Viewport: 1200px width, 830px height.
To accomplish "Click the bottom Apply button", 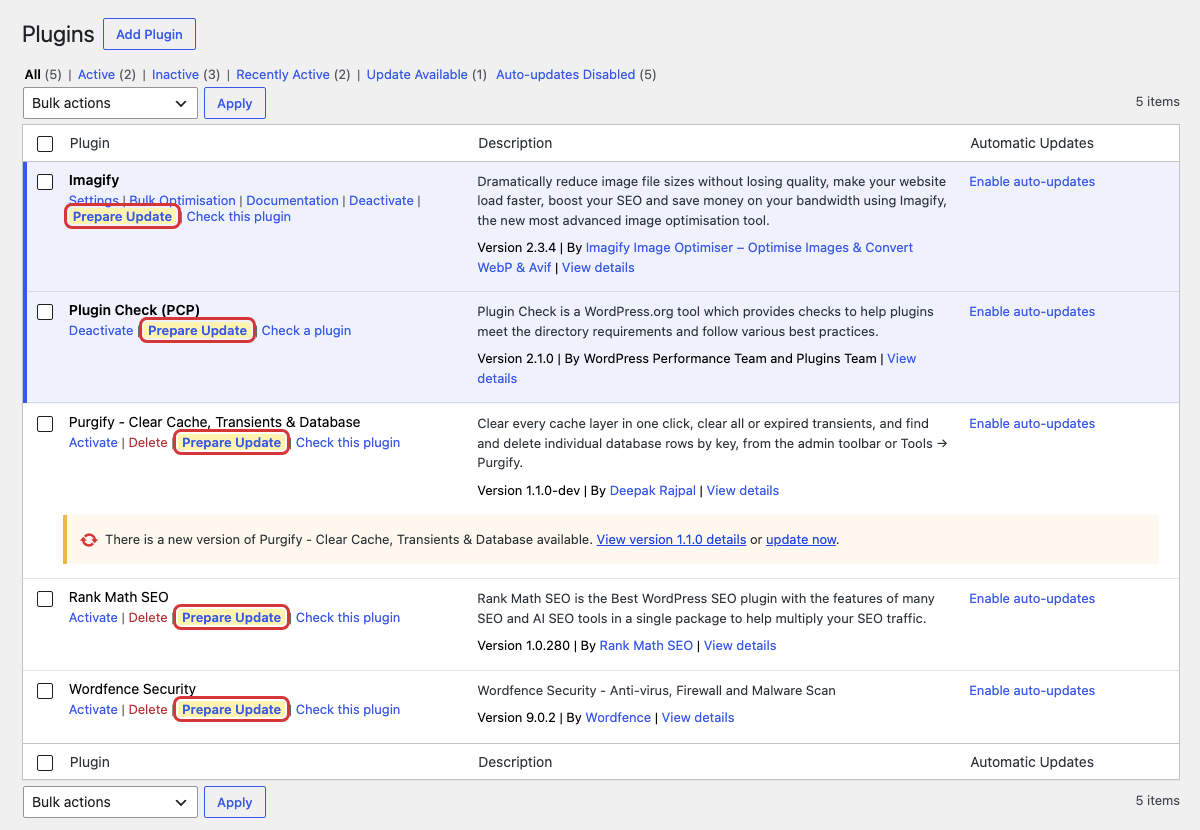I will click(x=235, y=802).
